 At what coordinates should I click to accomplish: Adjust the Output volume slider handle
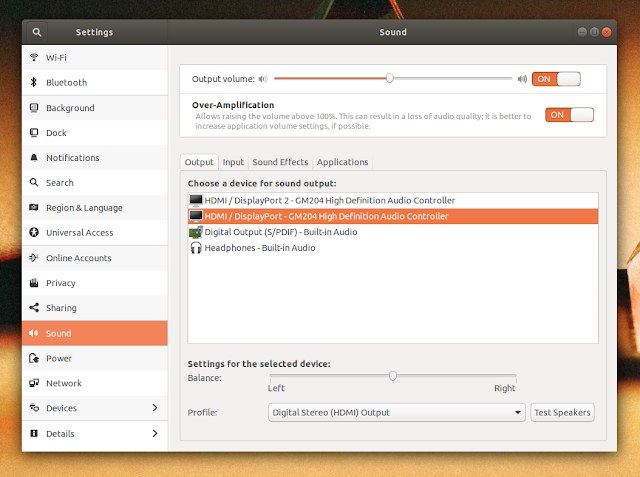click(x=390, y=78)
